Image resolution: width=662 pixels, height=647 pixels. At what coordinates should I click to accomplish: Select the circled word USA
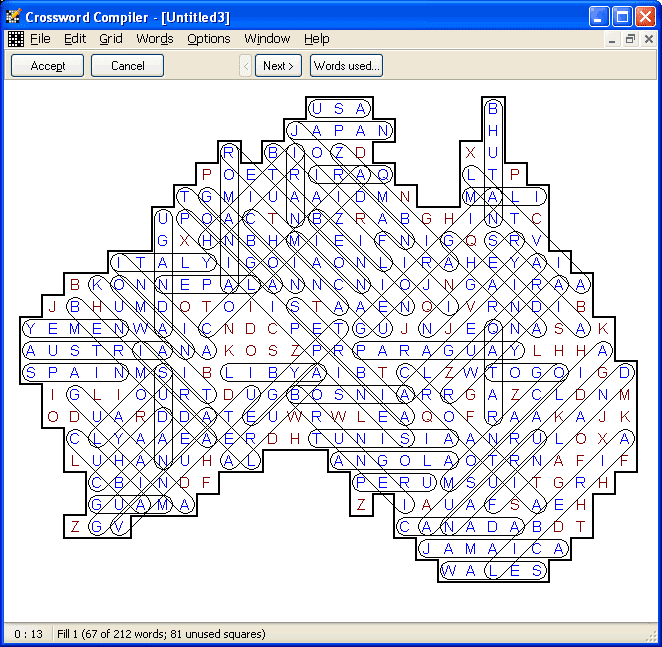click(339, 109)
